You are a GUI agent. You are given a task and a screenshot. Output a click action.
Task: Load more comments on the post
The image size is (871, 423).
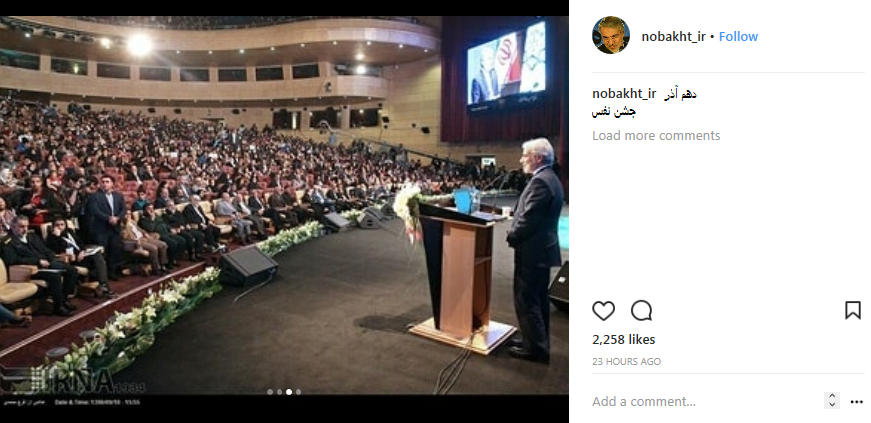coord(656,136)
